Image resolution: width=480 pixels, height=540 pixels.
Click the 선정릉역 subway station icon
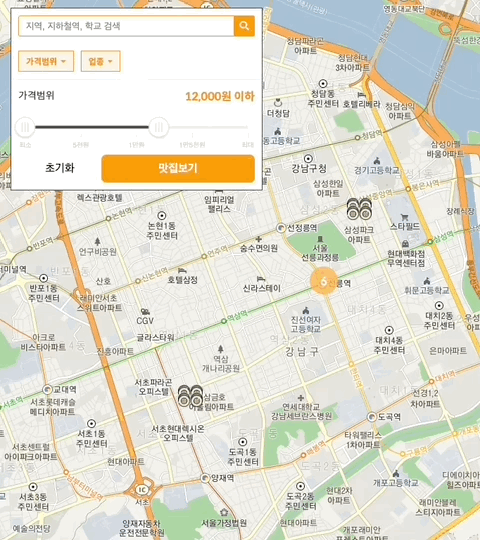[x=281, y=228]
